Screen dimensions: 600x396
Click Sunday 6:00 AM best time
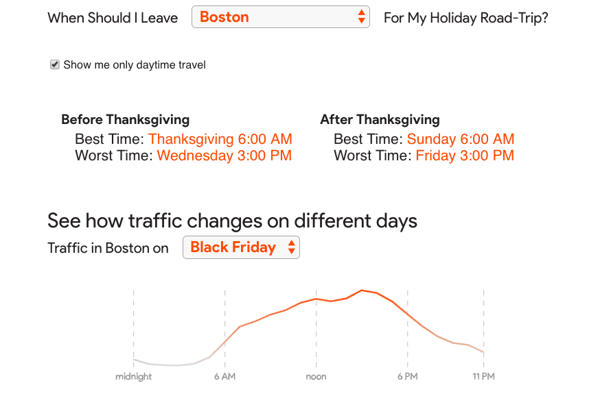click(x=461, y=139)
